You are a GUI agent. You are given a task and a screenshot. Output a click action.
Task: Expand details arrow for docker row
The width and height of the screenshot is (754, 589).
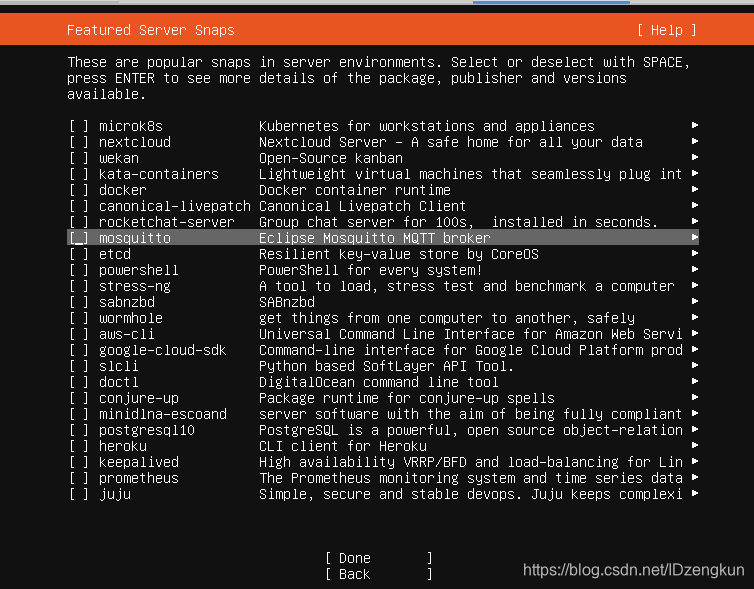pyautogui.click(x=695, y=189)
